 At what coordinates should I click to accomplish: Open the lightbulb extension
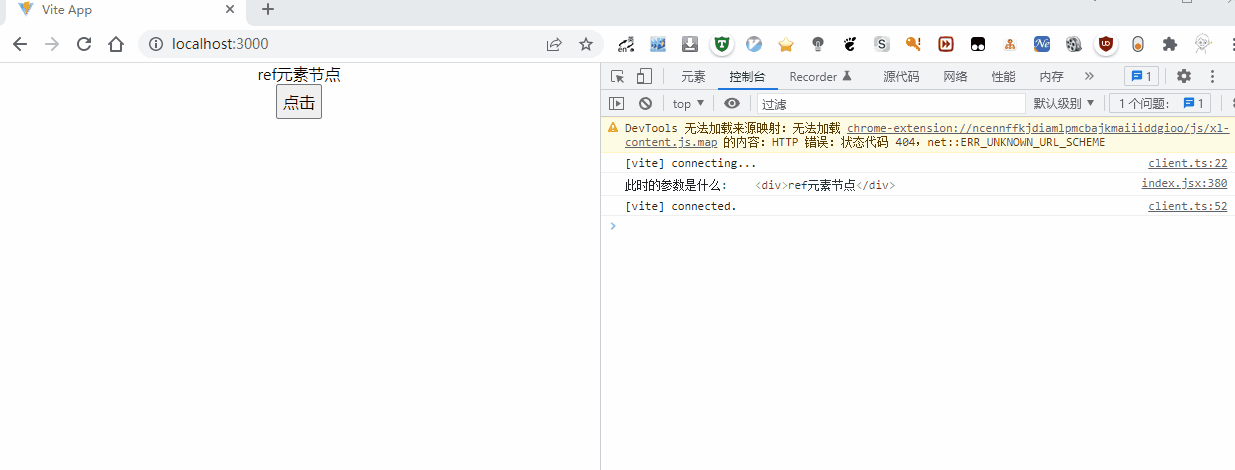point(818,44)
